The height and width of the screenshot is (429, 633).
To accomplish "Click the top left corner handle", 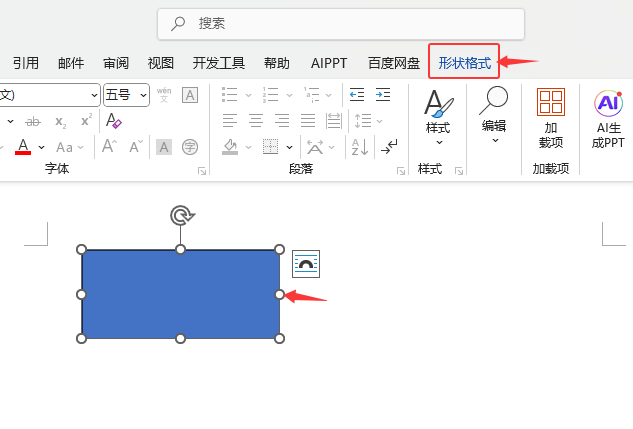I will [x=82, y=249].
